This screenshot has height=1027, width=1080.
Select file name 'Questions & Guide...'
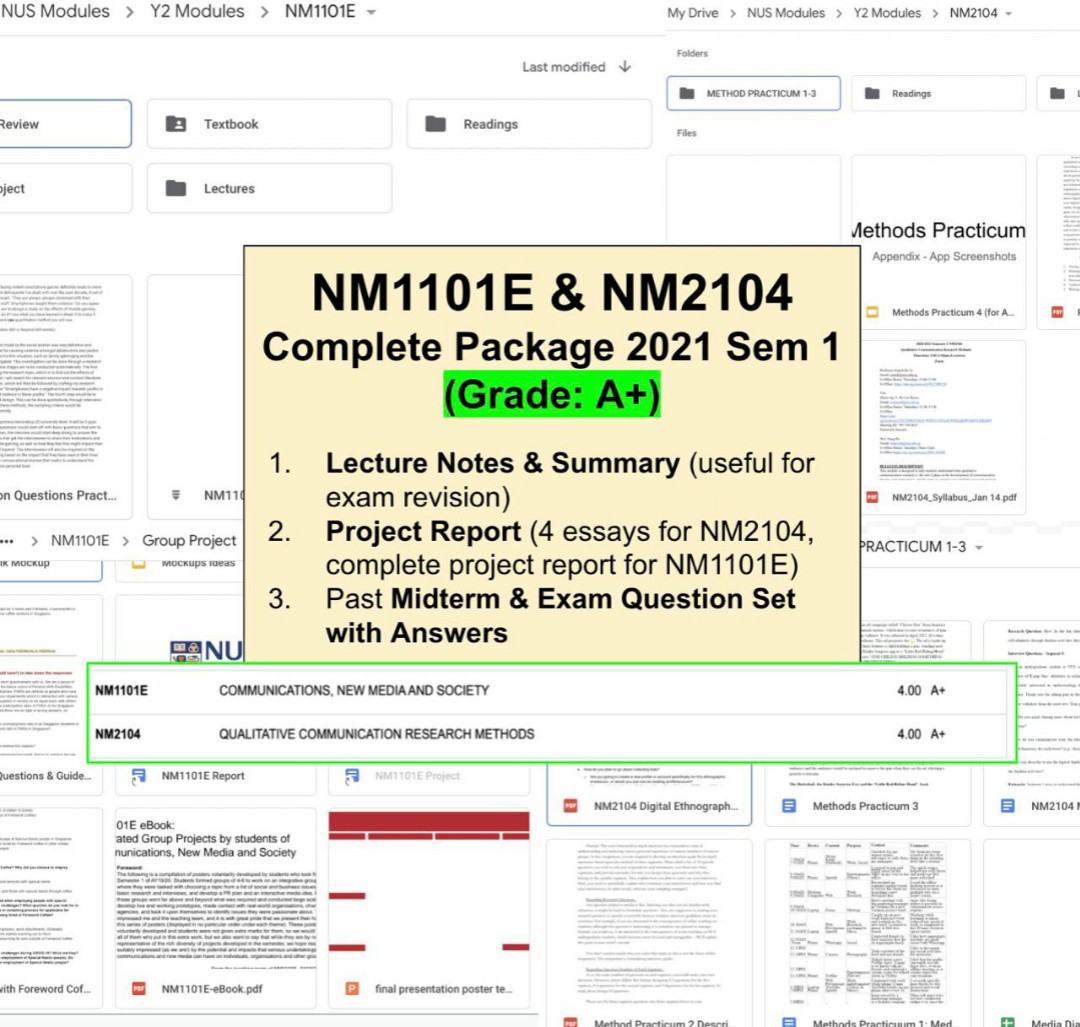(45, 776)
